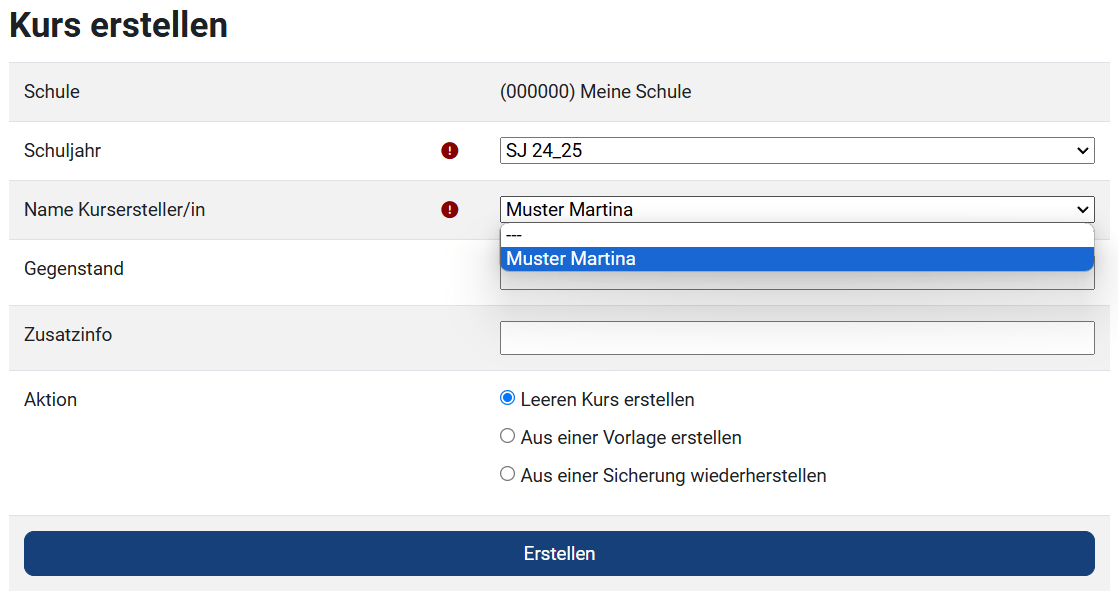
Task: Click the red required icon beside Schuljahr
Action: point(450,151)
